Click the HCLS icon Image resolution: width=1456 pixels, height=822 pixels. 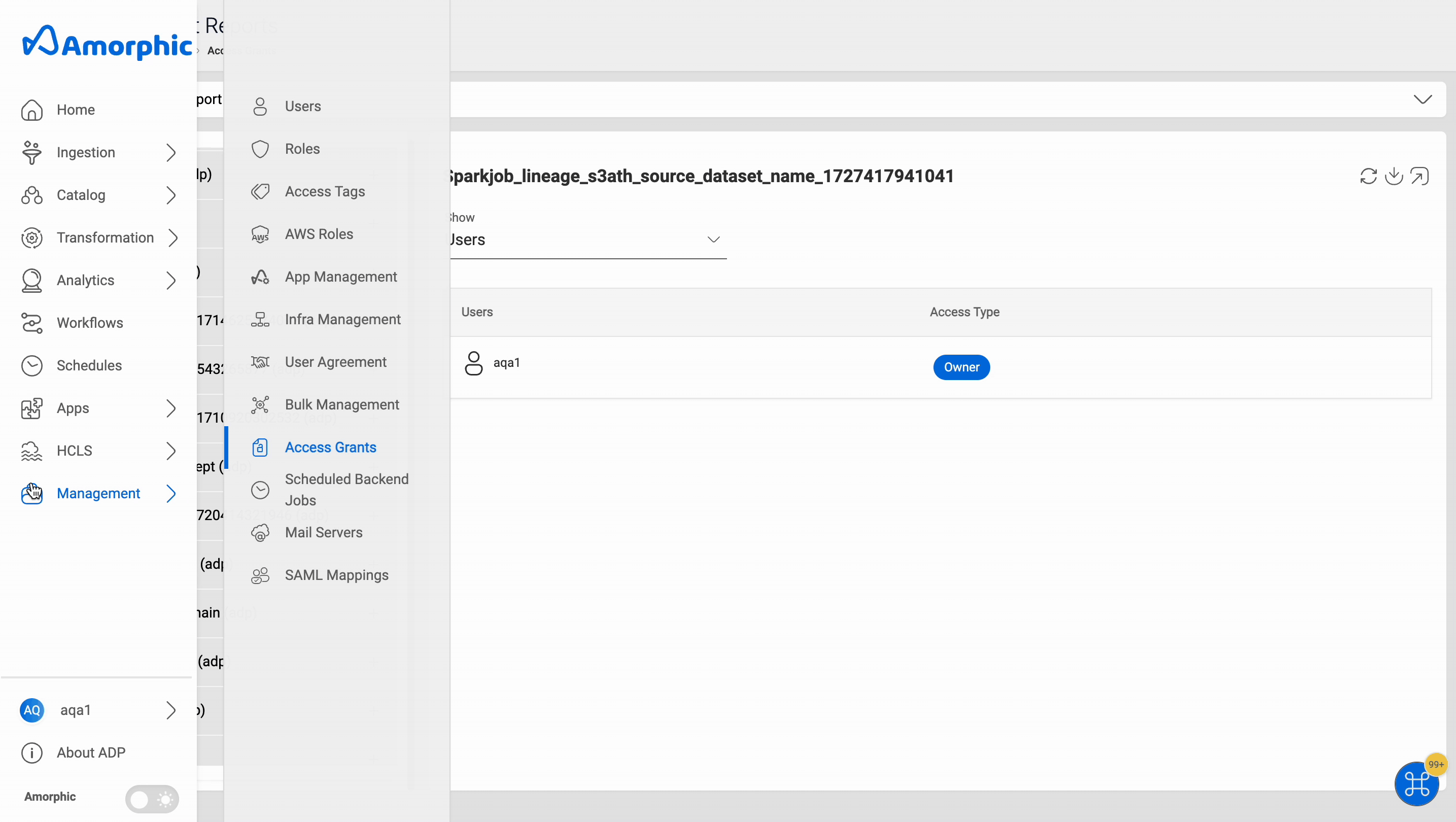[x=31, y=451]
